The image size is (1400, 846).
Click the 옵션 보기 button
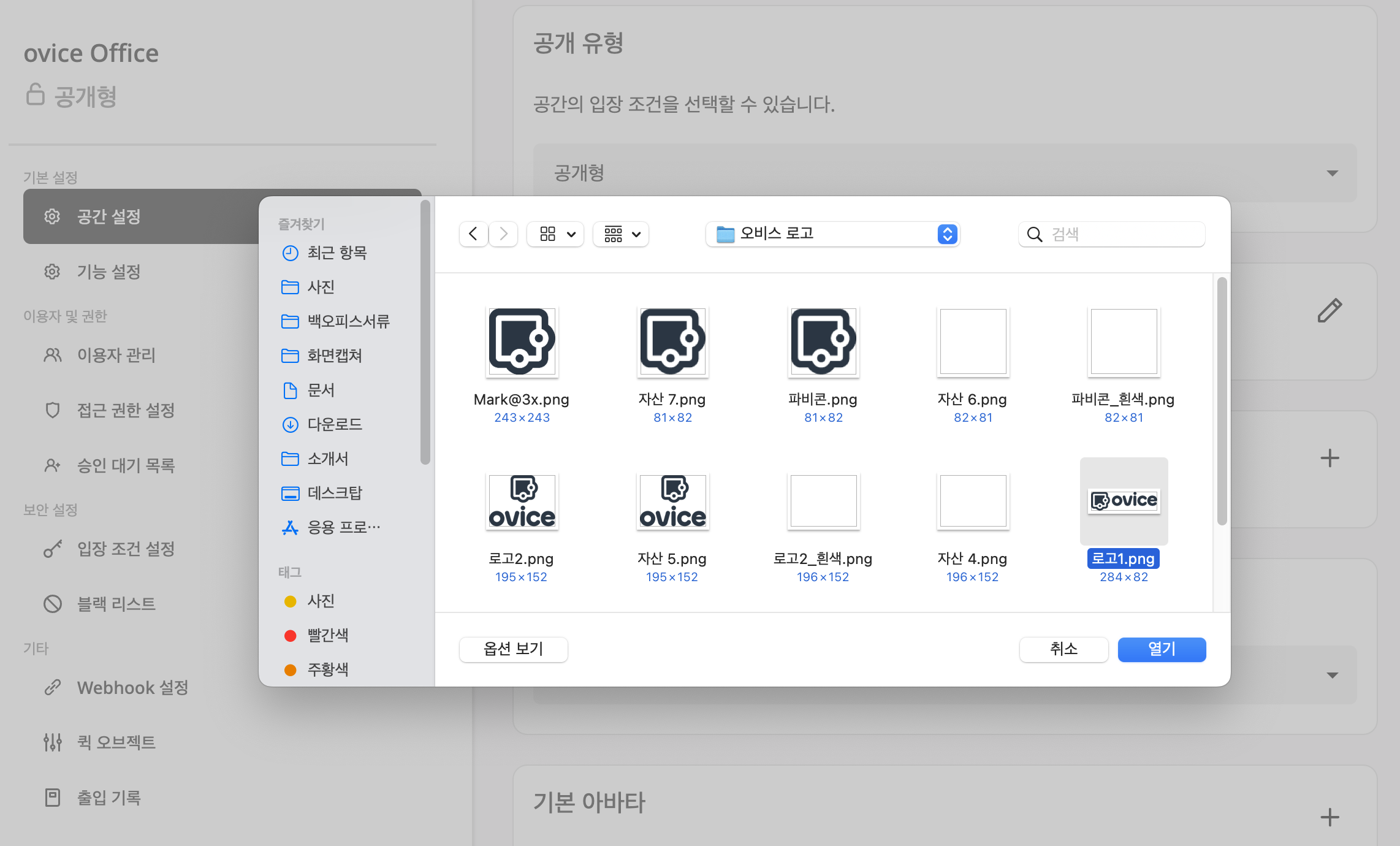pos(513,649)
